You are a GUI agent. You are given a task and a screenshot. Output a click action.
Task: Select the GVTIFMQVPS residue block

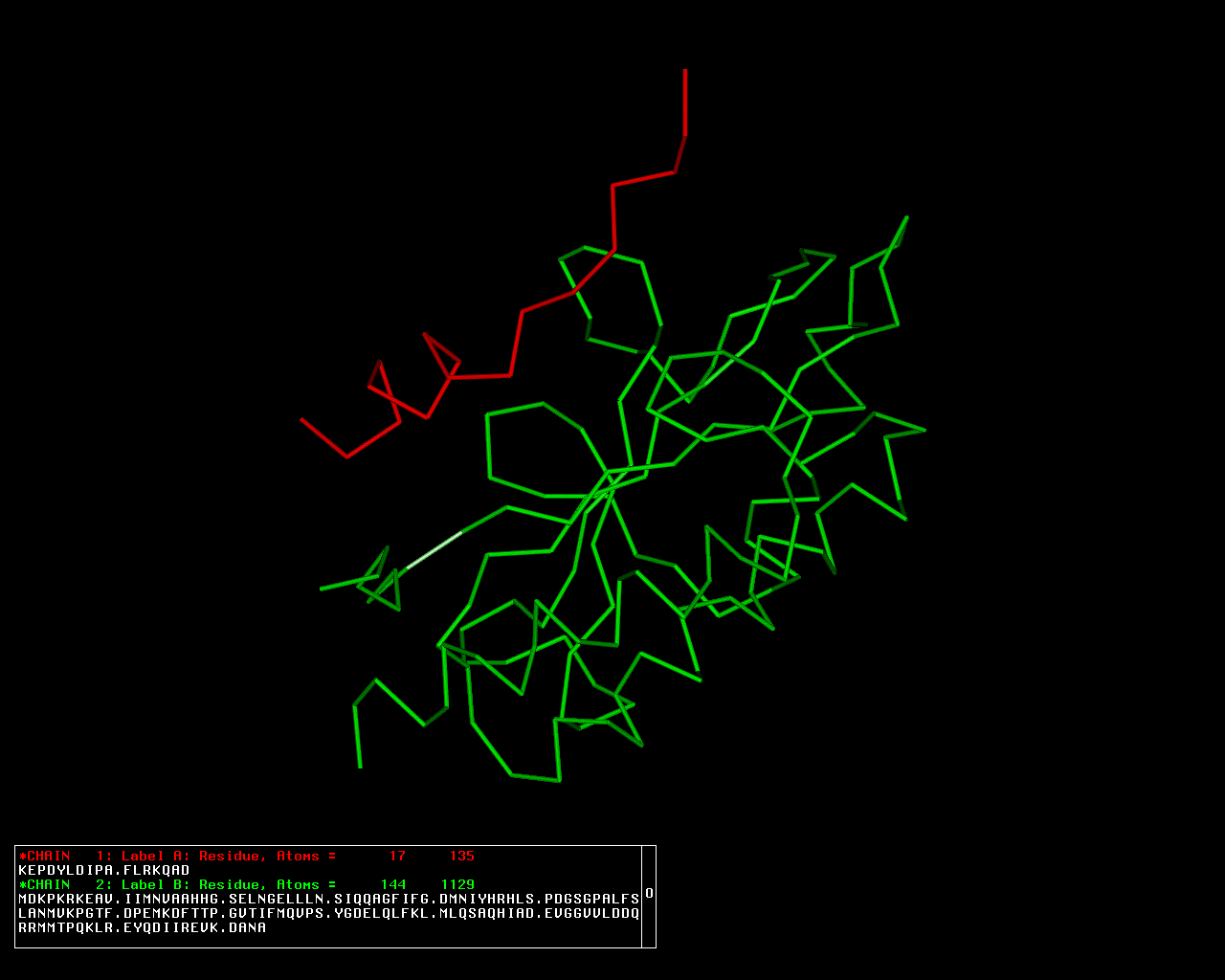pyautogui.click(x=276, y=913)
